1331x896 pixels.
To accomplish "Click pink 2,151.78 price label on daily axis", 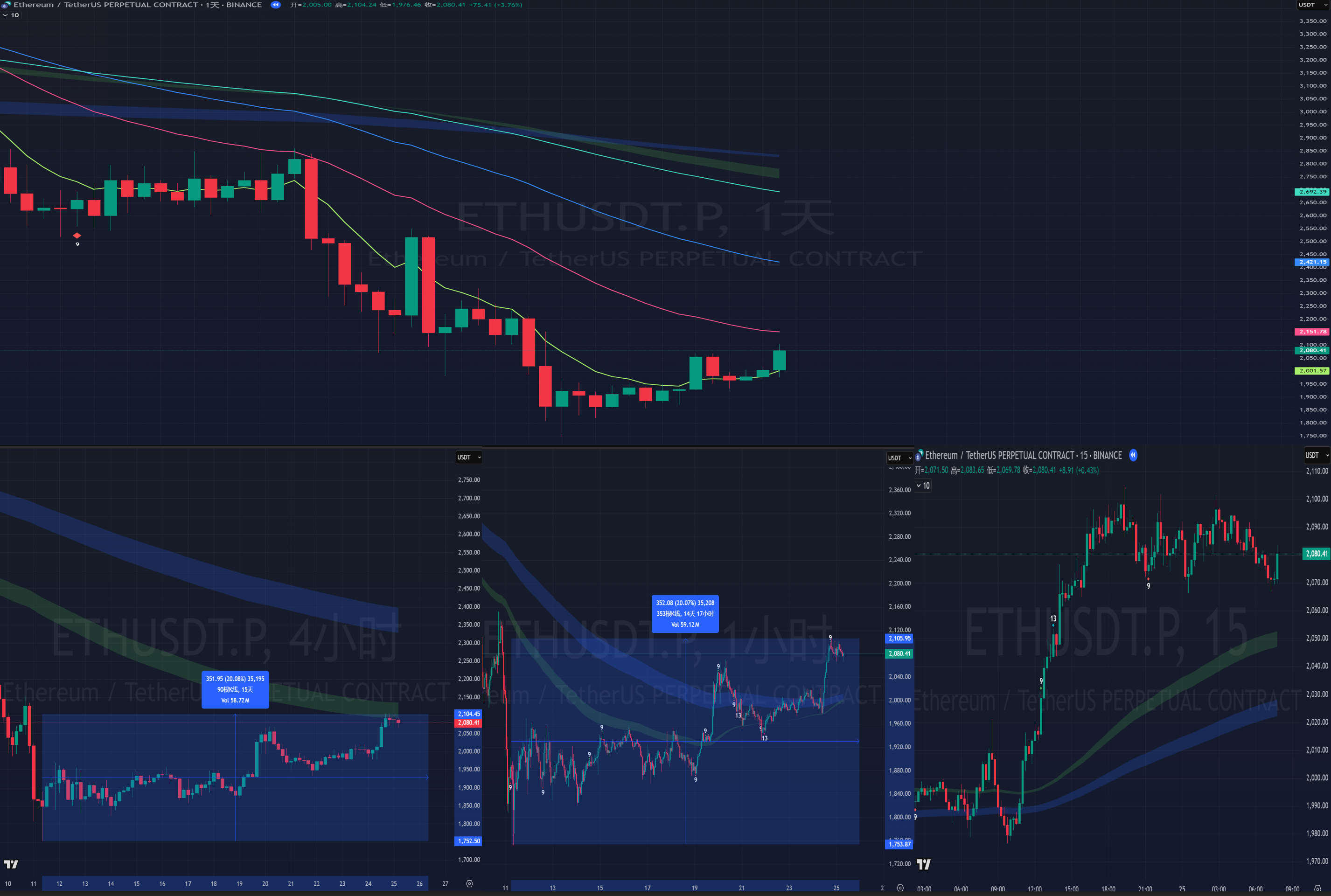I will point(1312,332).
